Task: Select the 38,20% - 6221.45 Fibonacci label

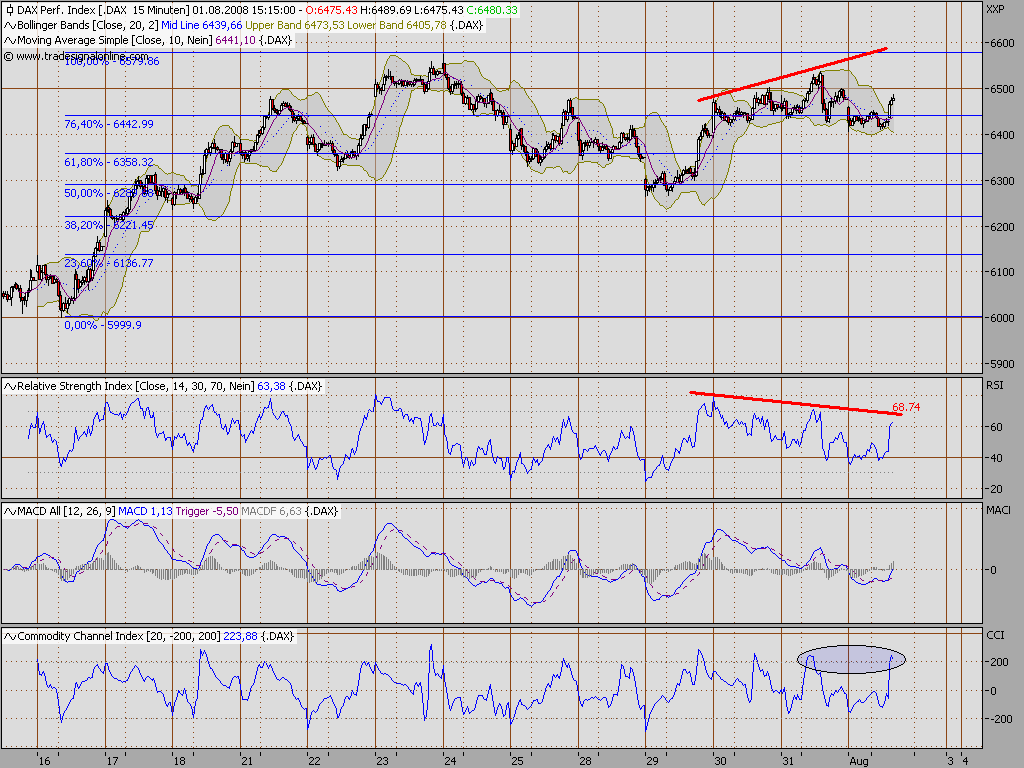Action: point(108,225)
